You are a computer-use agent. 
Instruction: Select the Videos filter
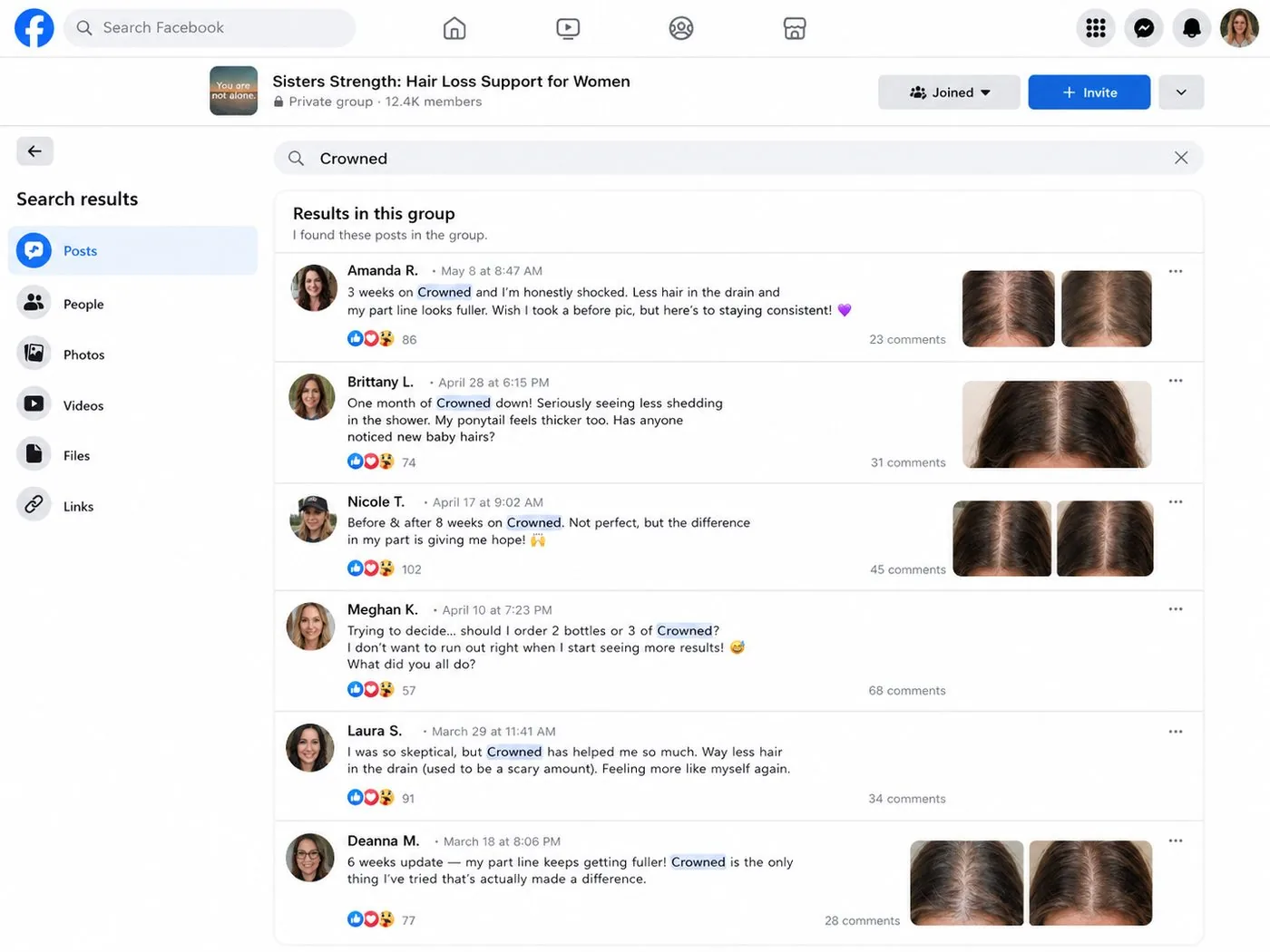point(132,405)
